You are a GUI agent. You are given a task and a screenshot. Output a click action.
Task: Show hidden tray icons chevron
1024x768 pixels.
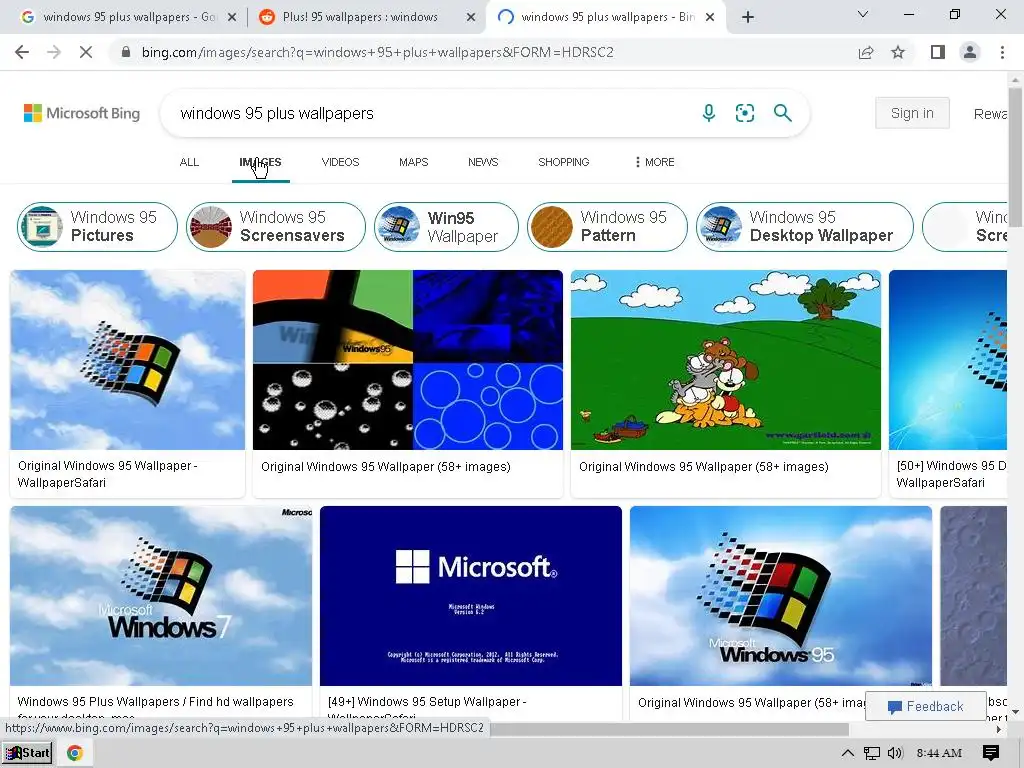pyautogui.click(x=847, y=753)
